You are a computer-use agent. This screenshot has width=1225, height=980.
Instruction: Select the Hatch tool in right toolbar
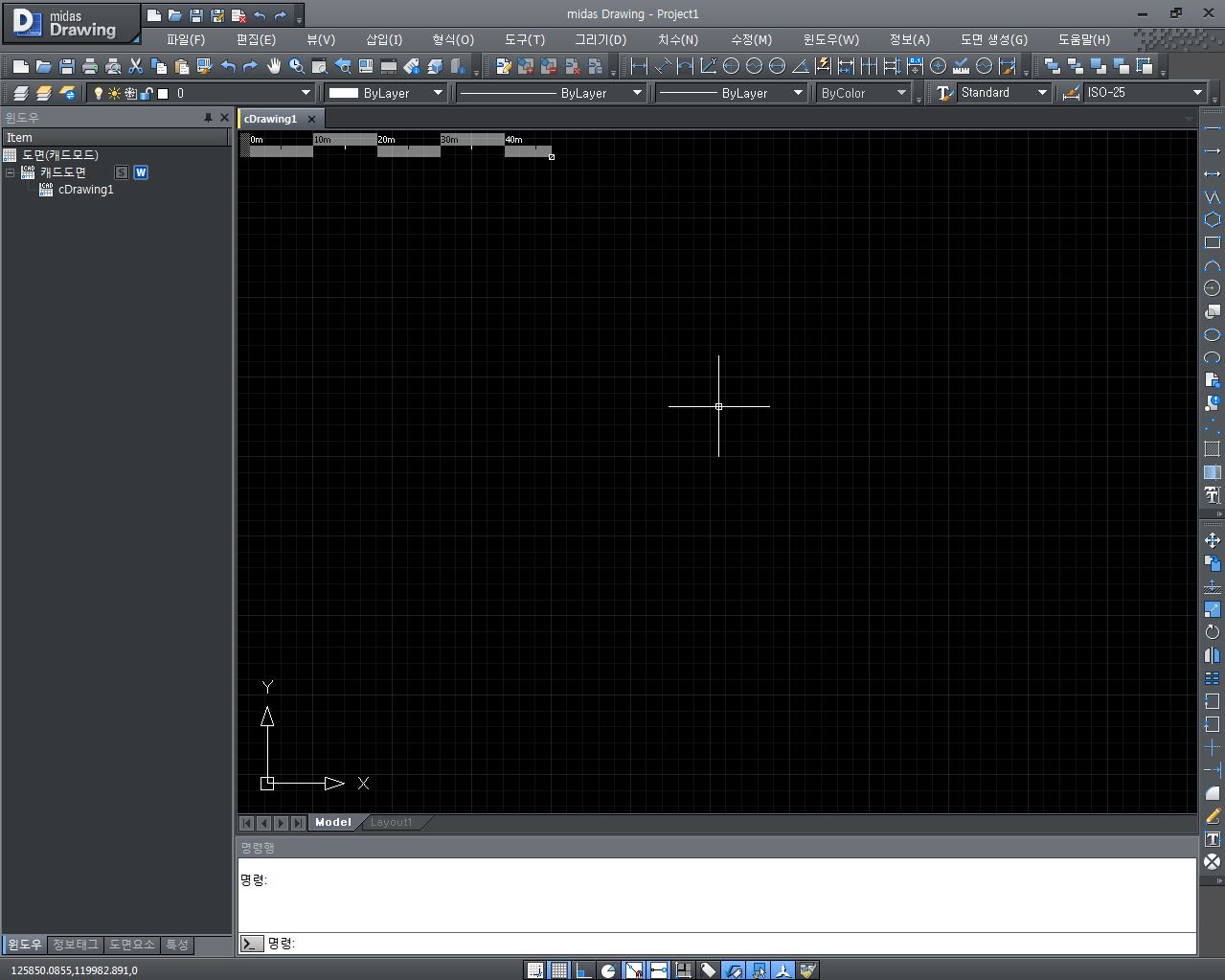1212,449
